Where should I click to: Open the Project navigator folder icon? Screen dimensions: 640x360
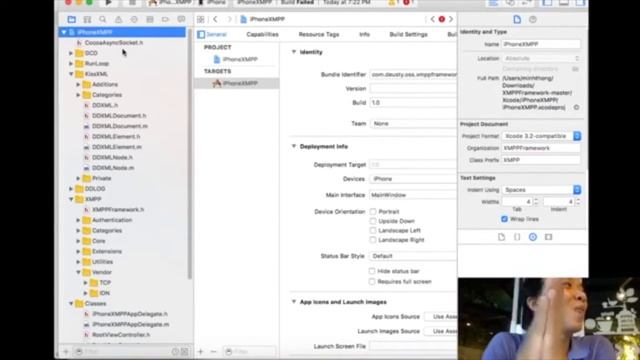71,19
